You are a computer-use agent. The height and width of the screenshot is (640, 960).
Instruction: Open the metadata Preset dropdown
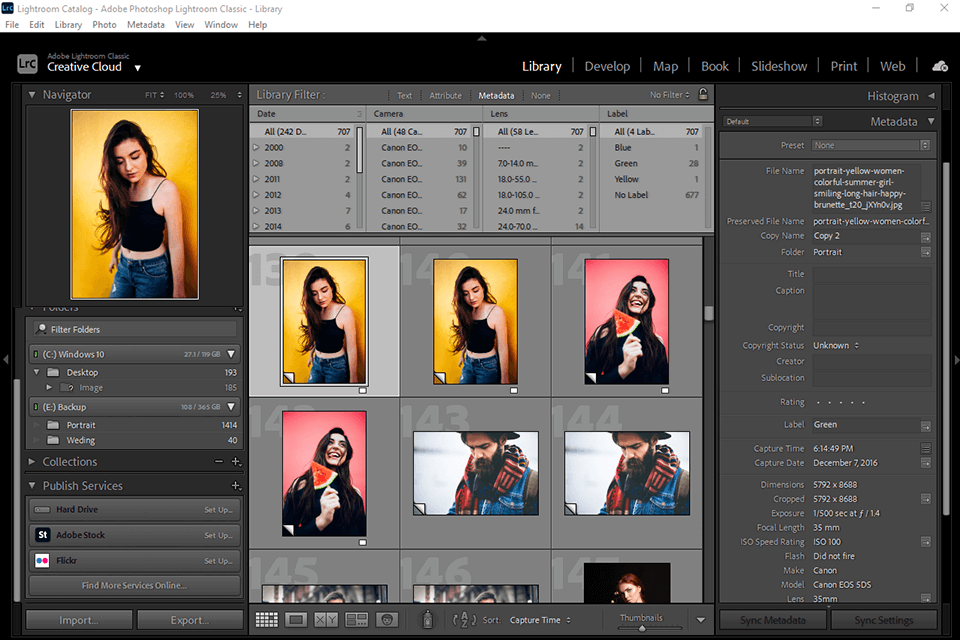(871, 145)
